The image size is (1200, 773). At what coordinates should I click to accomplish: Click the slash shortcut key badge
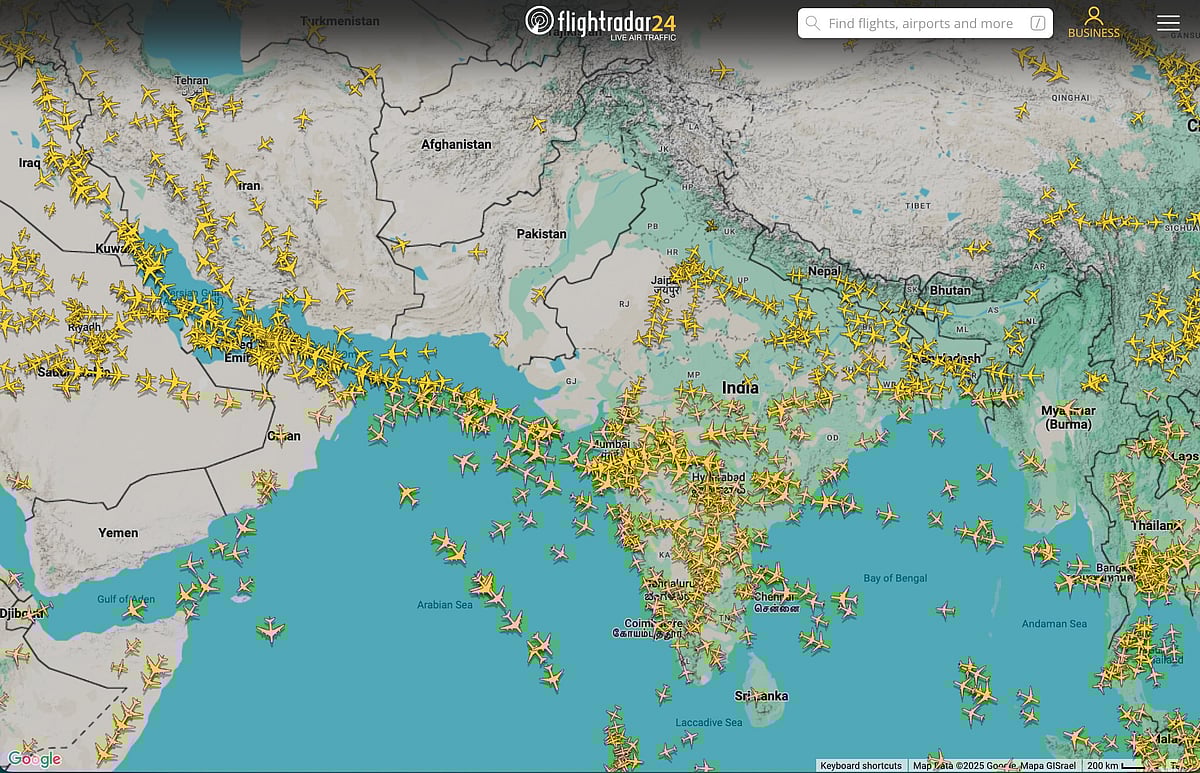(x=1038, y=23)
